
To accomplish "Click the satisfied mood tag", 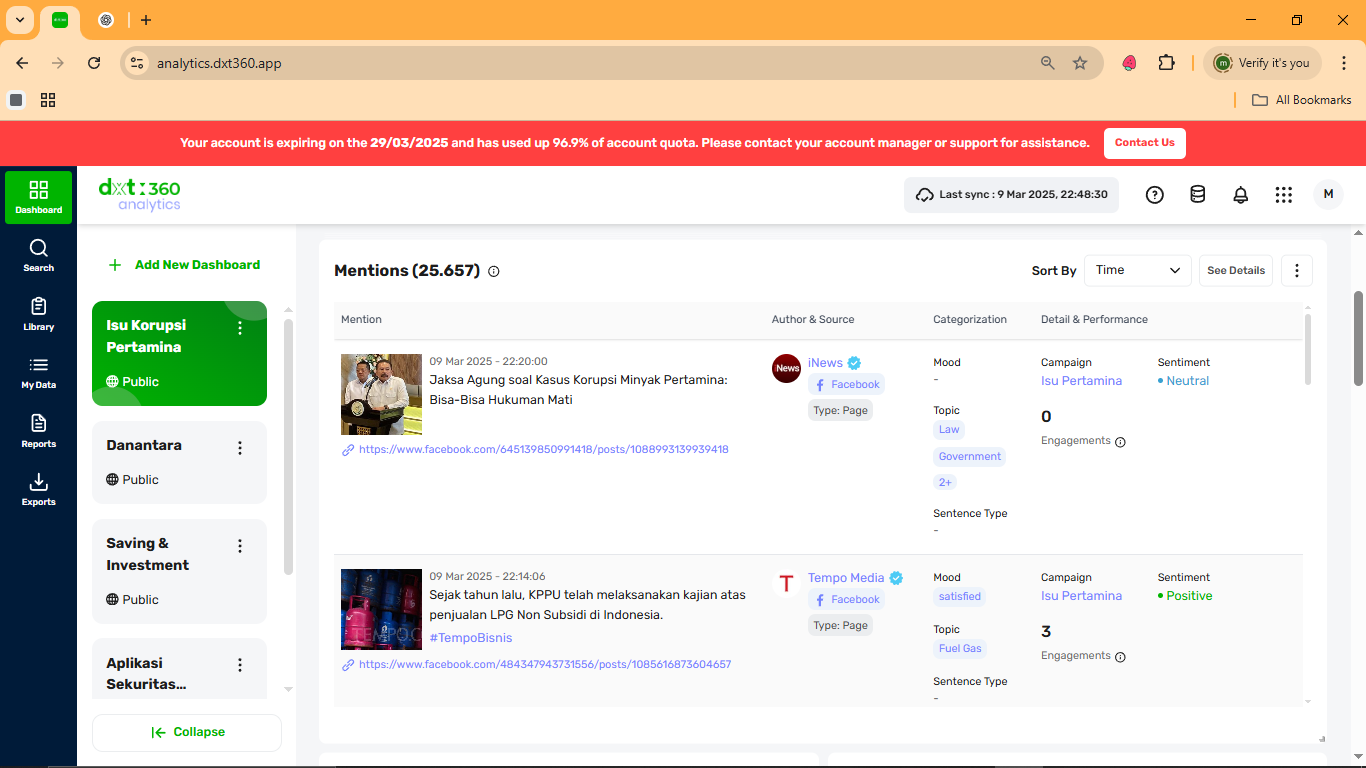I will click(x=960, y=597).
